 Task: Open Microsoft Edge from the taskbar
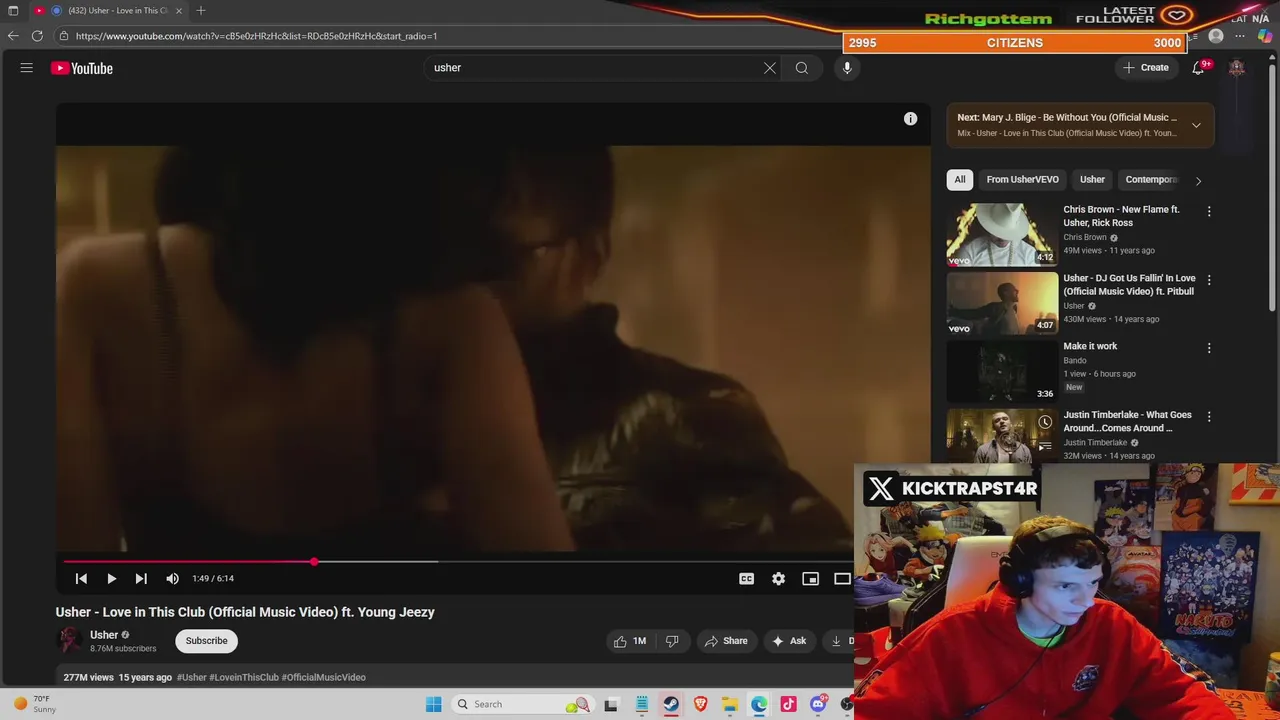(x=759, y=704)
